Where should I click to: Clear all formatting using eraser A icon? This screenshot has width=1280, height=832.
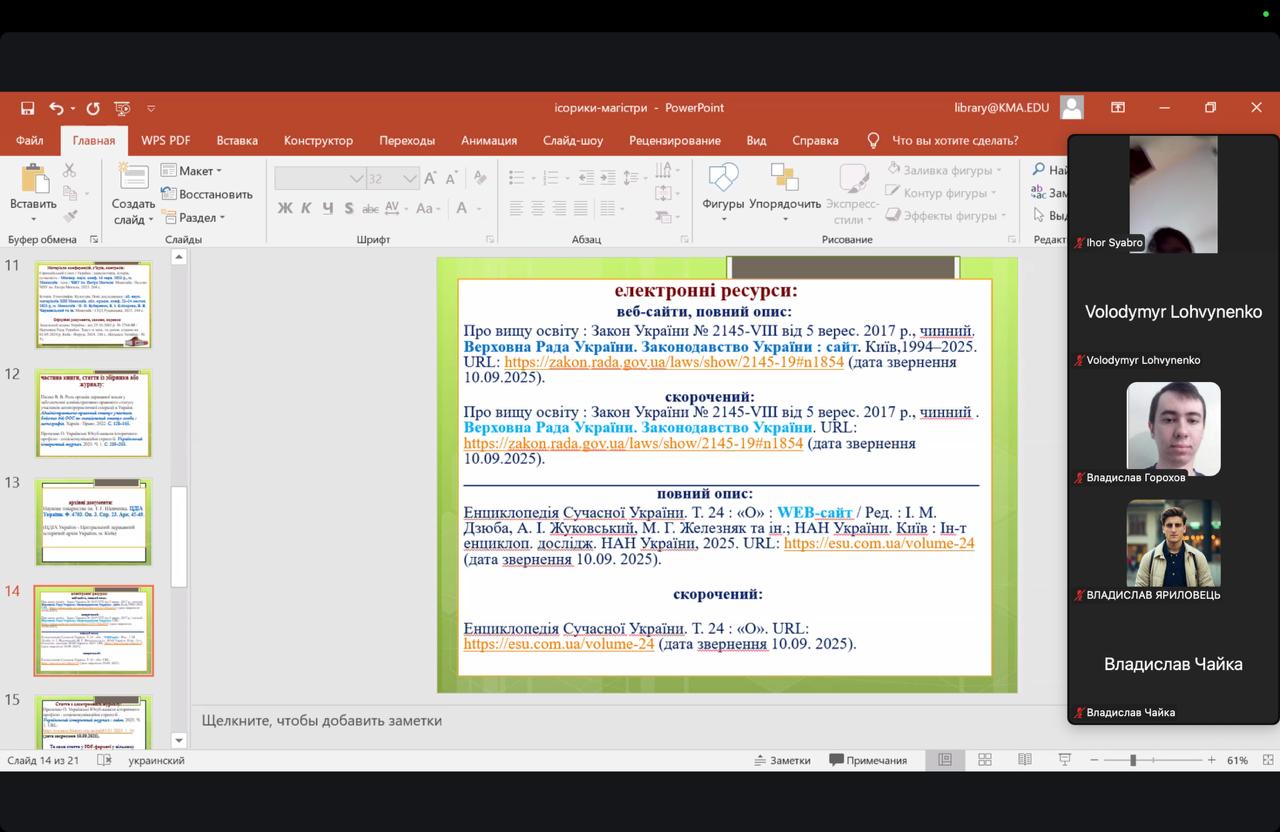click(478, 178)
